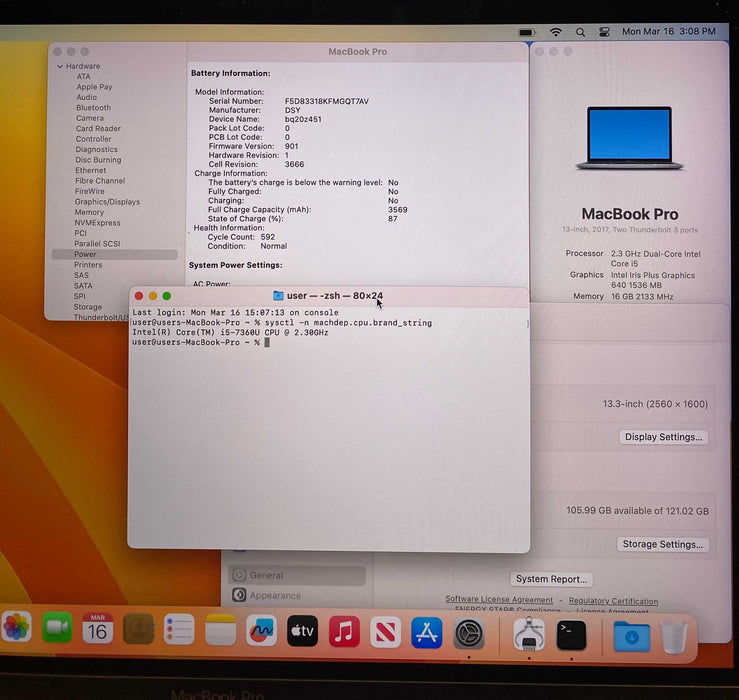Click System Report button

point(551,579)
